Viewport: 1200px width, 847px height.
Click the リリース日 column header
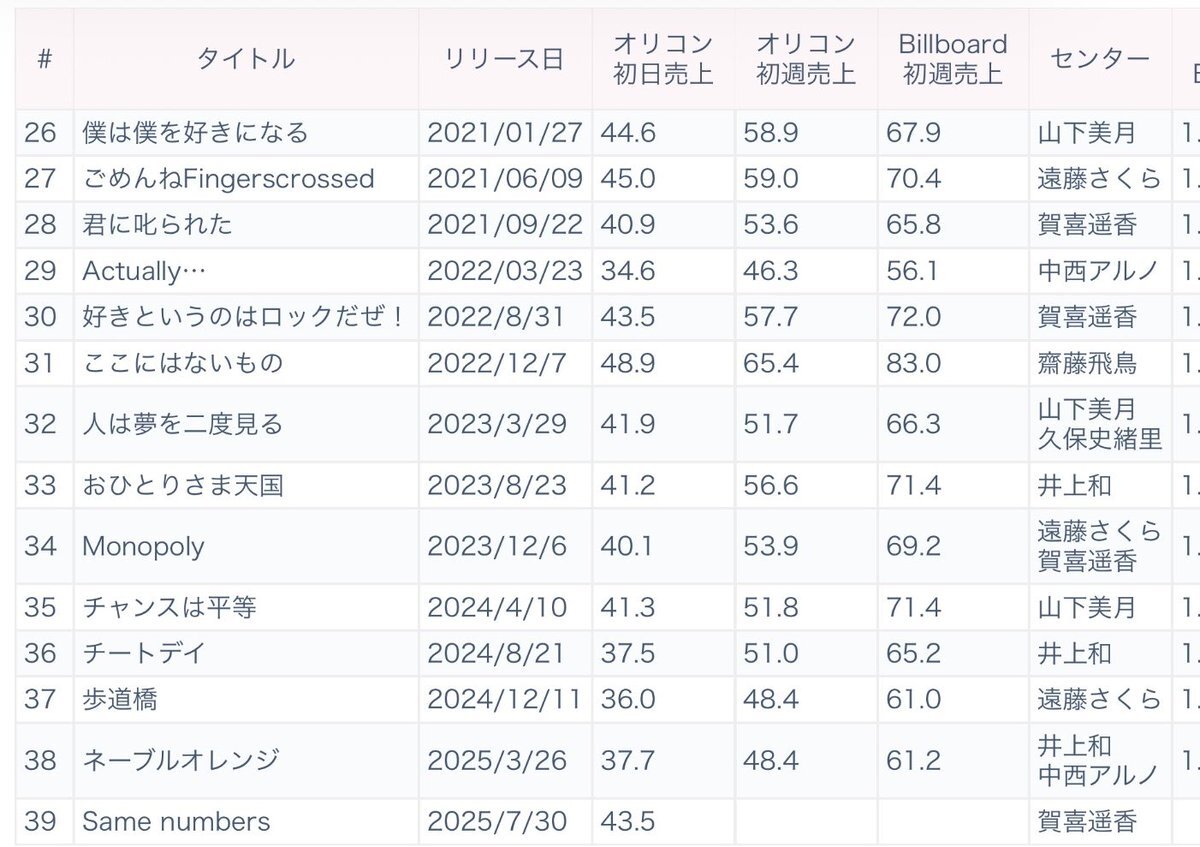(505, 59)
